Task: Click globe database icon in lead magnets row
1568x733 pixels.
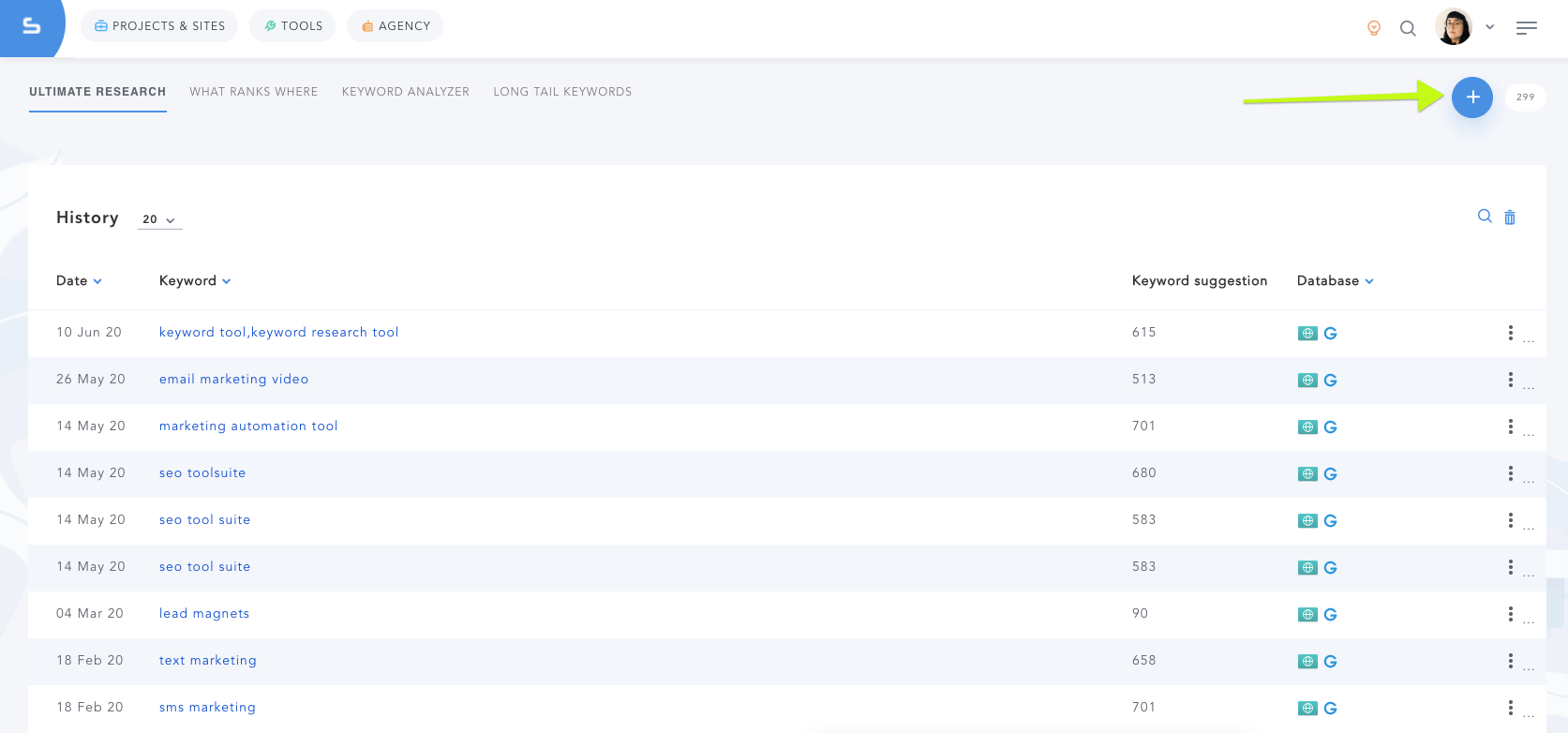Action: (x=1307, y=615)
